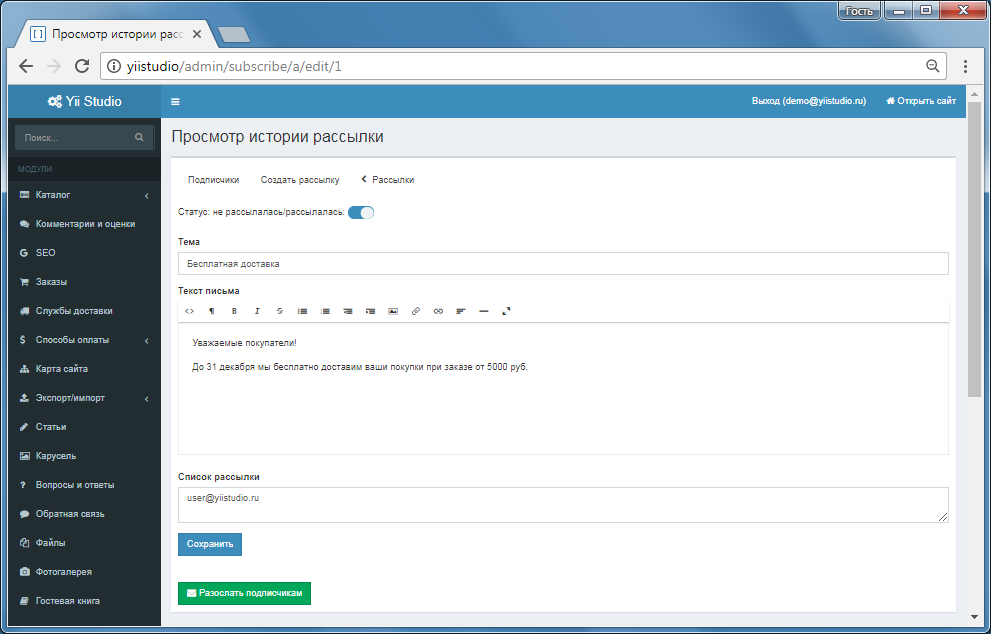Insert ordered numbered list
This screenshot has width=991, height=634.
tap(325, 311)
